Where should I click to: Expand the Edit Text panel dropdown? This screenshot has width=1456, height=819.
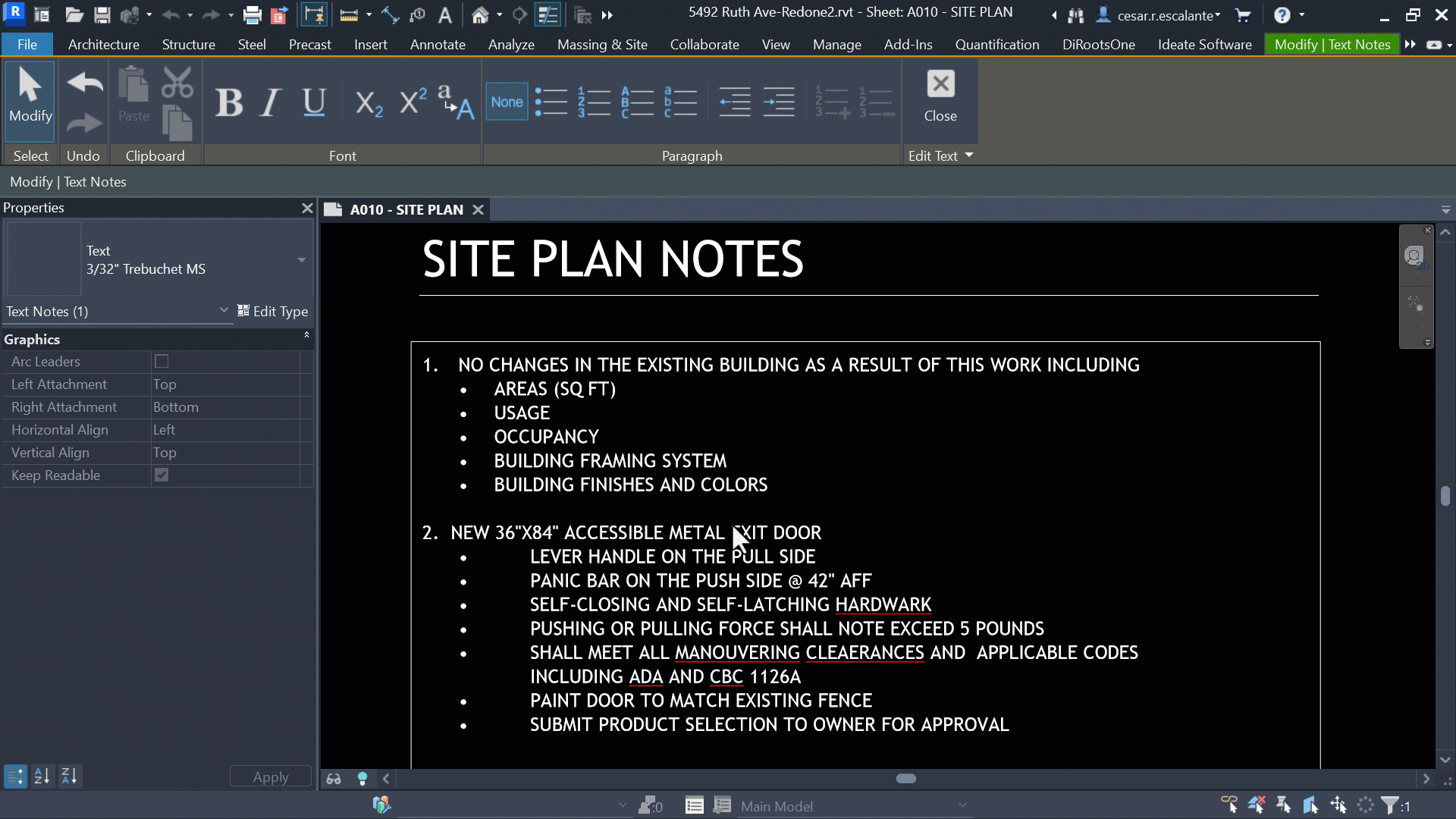[969, 155]
